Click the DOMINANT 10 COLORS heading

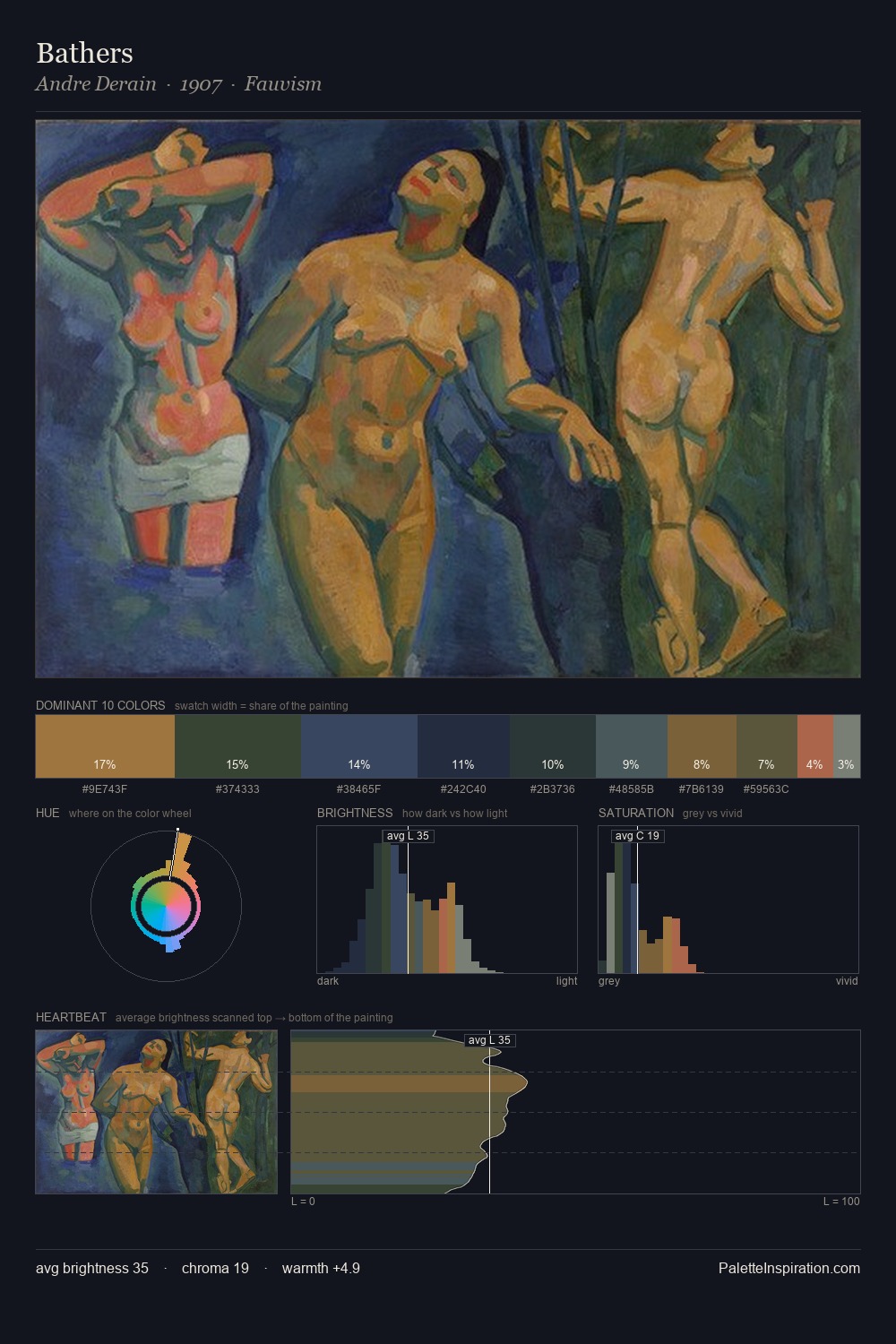point(100,705)
